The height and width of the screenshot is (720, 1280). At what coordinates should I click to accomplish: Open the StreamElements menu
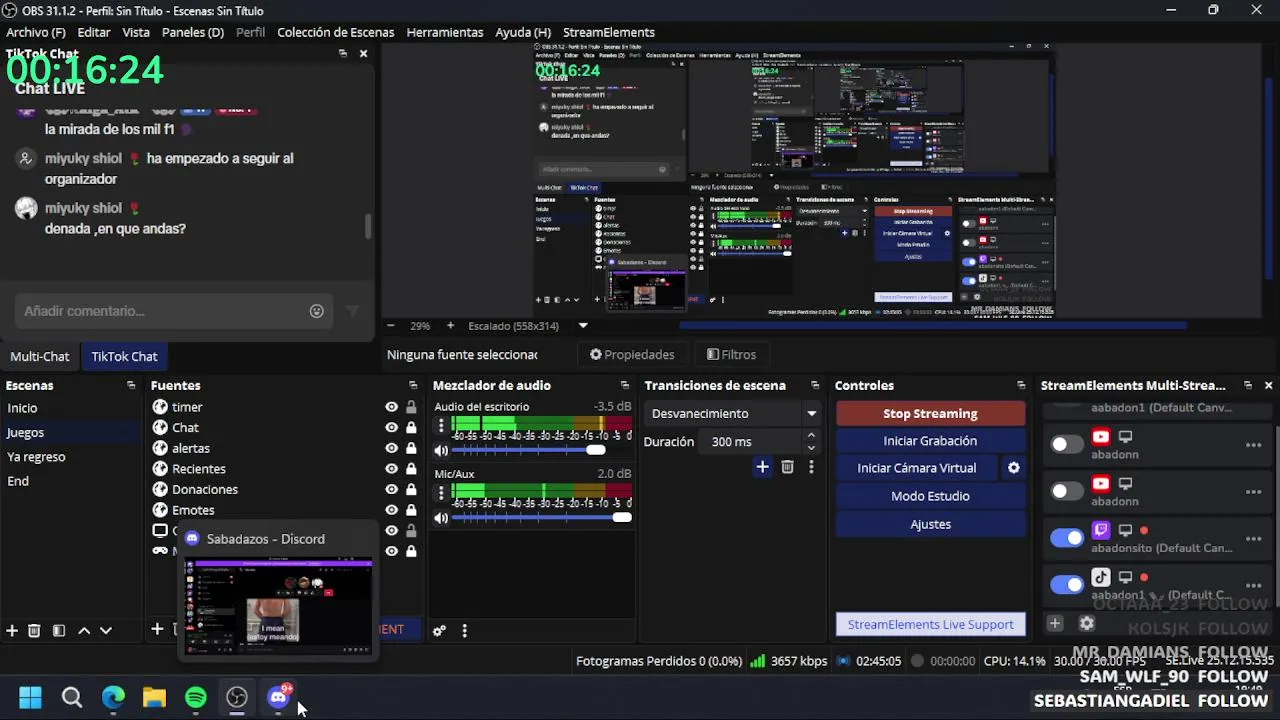pos(609,32)
